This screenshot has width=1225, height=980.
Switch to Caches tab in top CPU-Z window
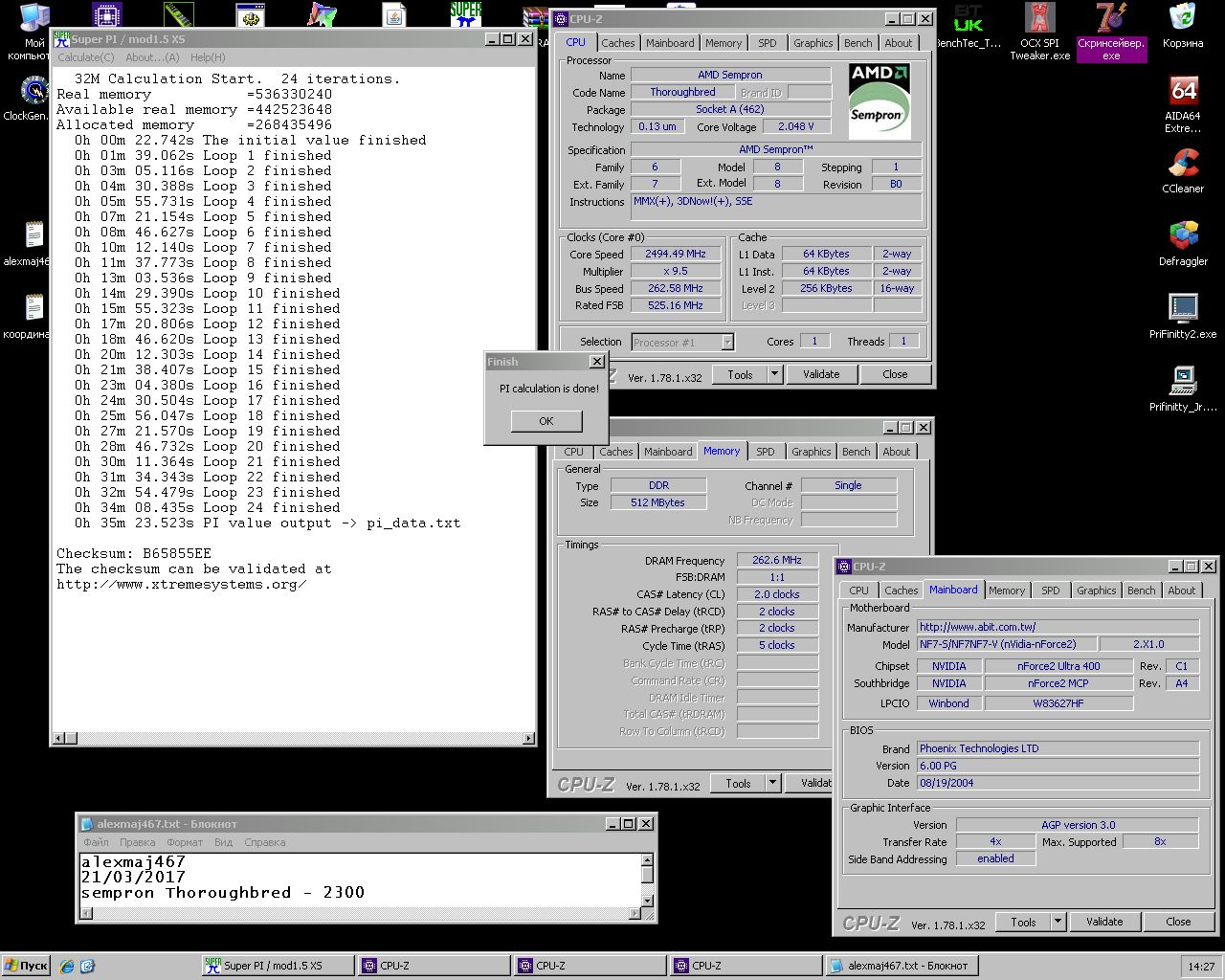(x=617, y=43)
